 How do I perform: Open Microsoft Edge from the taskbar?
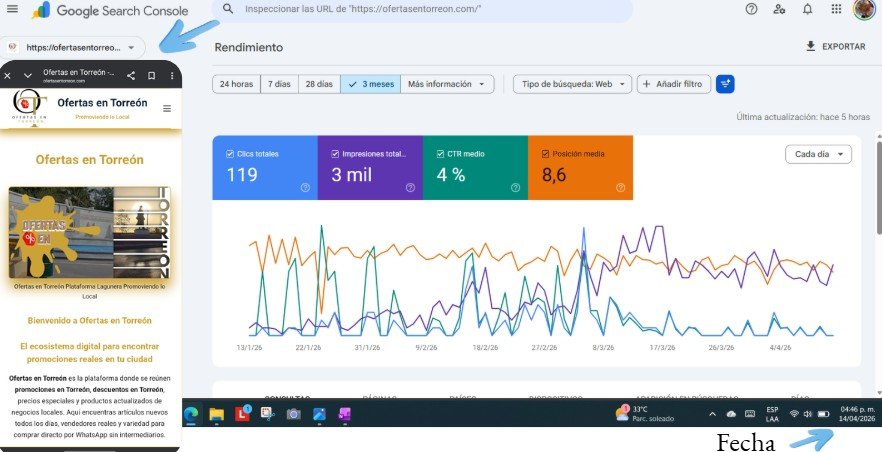pyautogui.click(x=191, y=414)
